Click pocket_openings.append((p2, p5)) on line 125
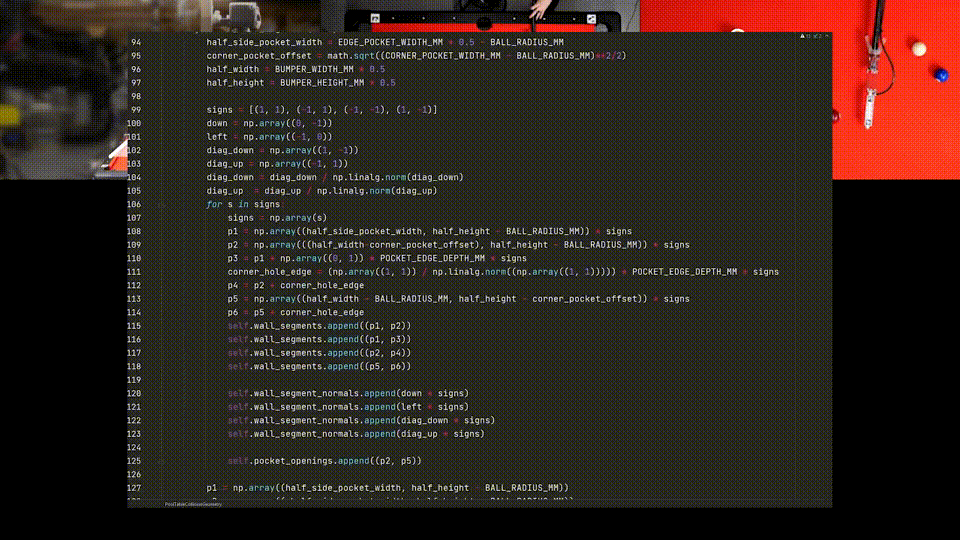The image size is (960, 540). (x=338, y=461)
